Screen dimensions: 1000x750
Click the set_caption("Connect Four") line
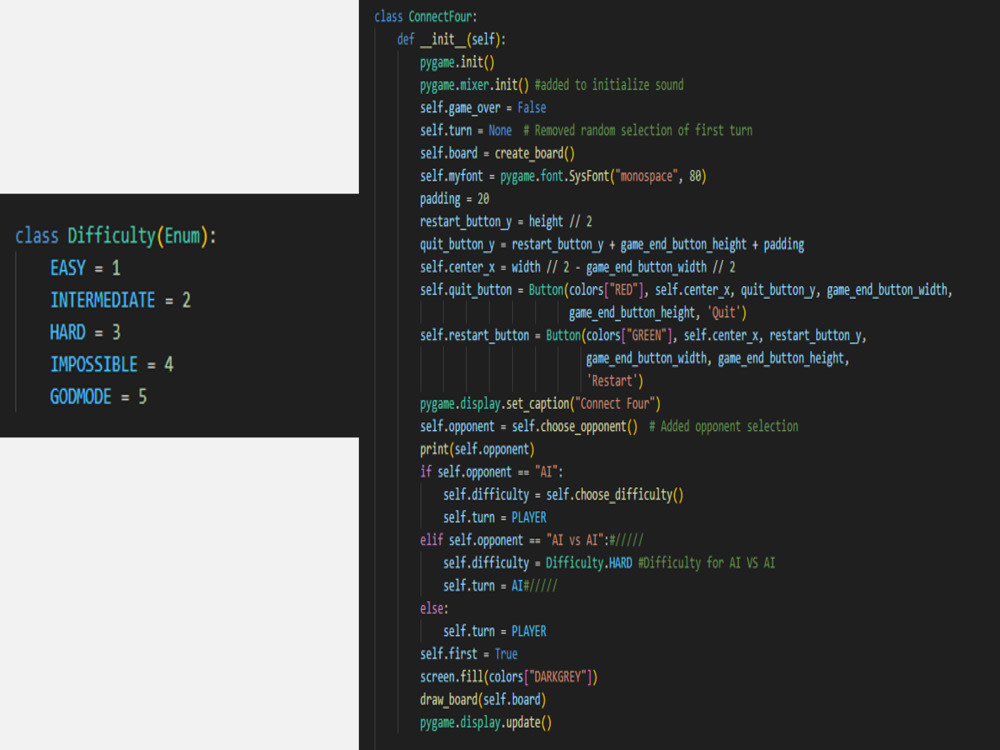click(x=540, y=404)
